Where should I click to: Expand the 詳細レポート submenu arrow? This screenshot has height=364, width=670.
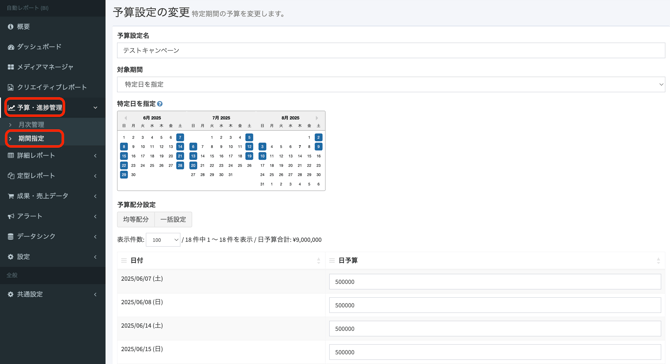click(95, 156)
